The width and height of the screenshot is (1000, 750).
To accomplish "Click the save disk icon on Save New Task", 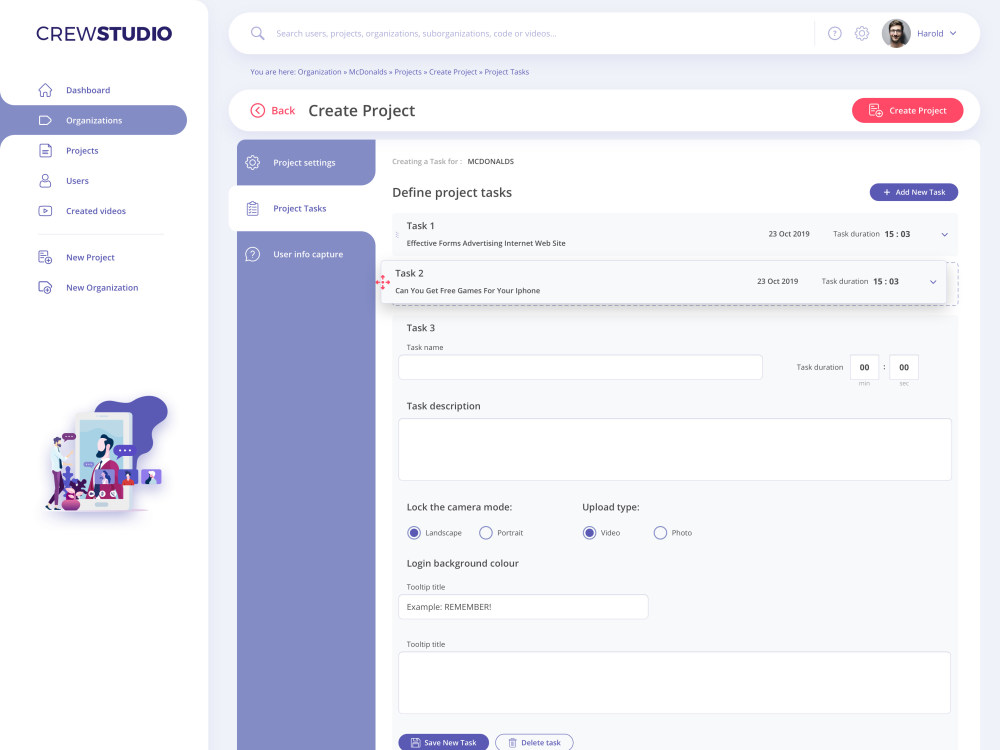I will point(415,742).
